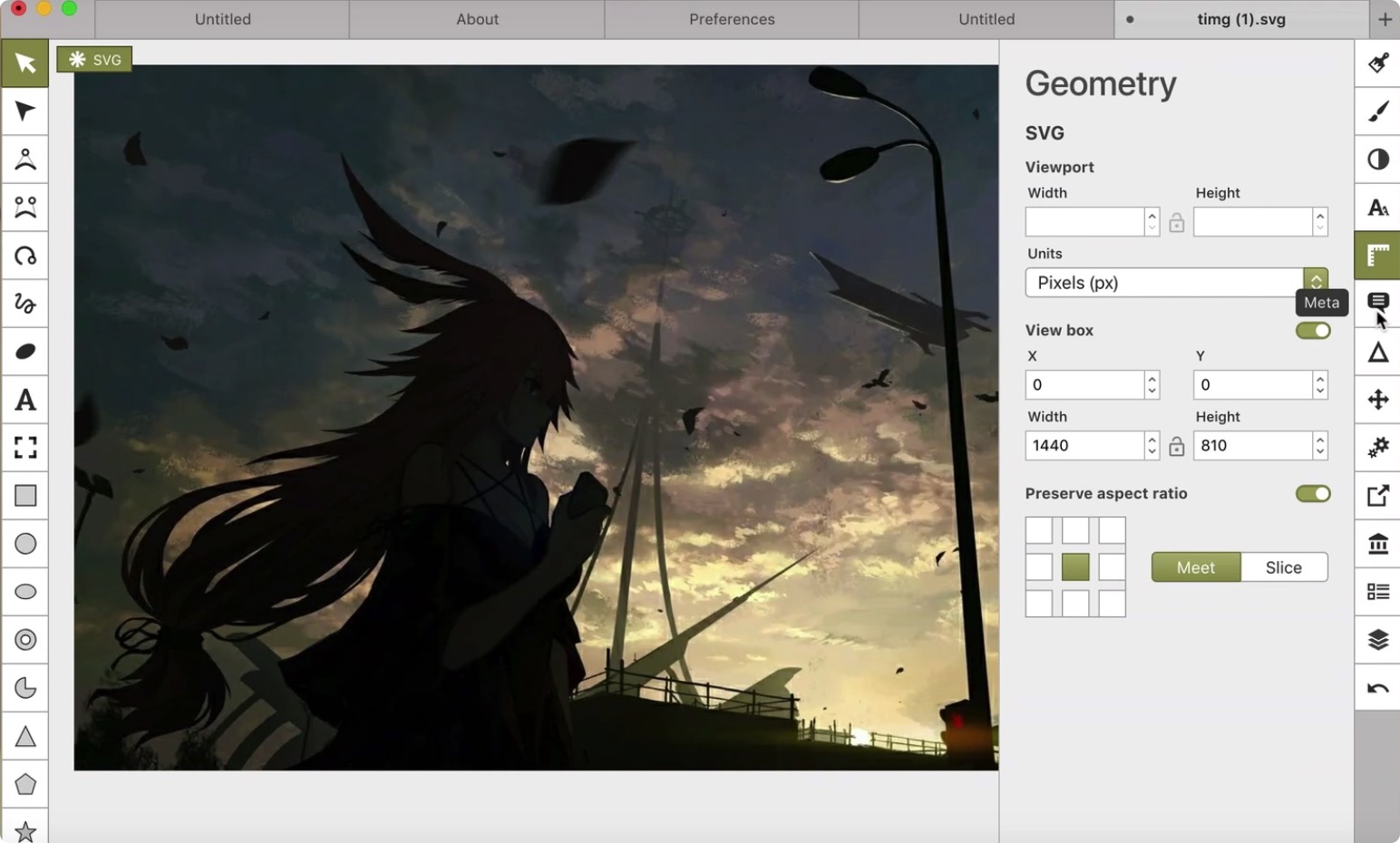Screen dimensions: 1400x843
Task: Click the View box Height stepper arrows
Action: coord(1320,446)
